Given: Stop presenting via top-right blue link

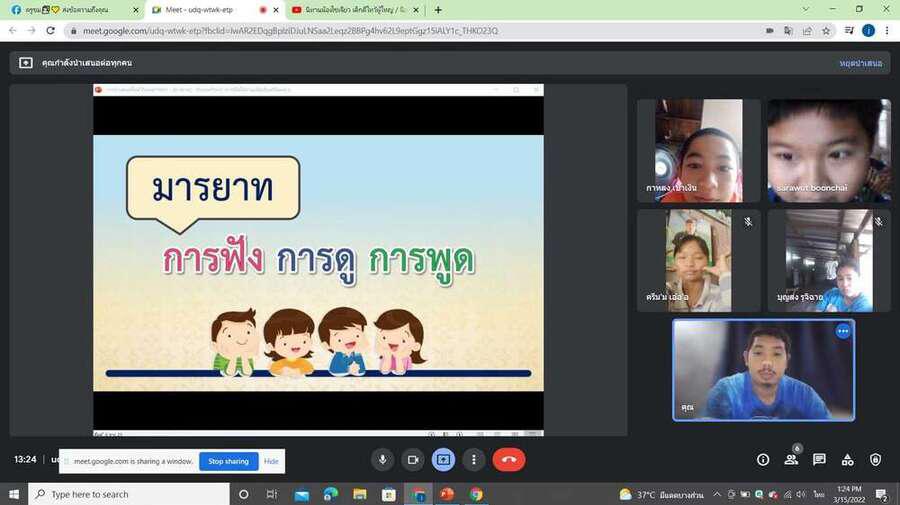Looking at the screenshot, I should (860, 63).
